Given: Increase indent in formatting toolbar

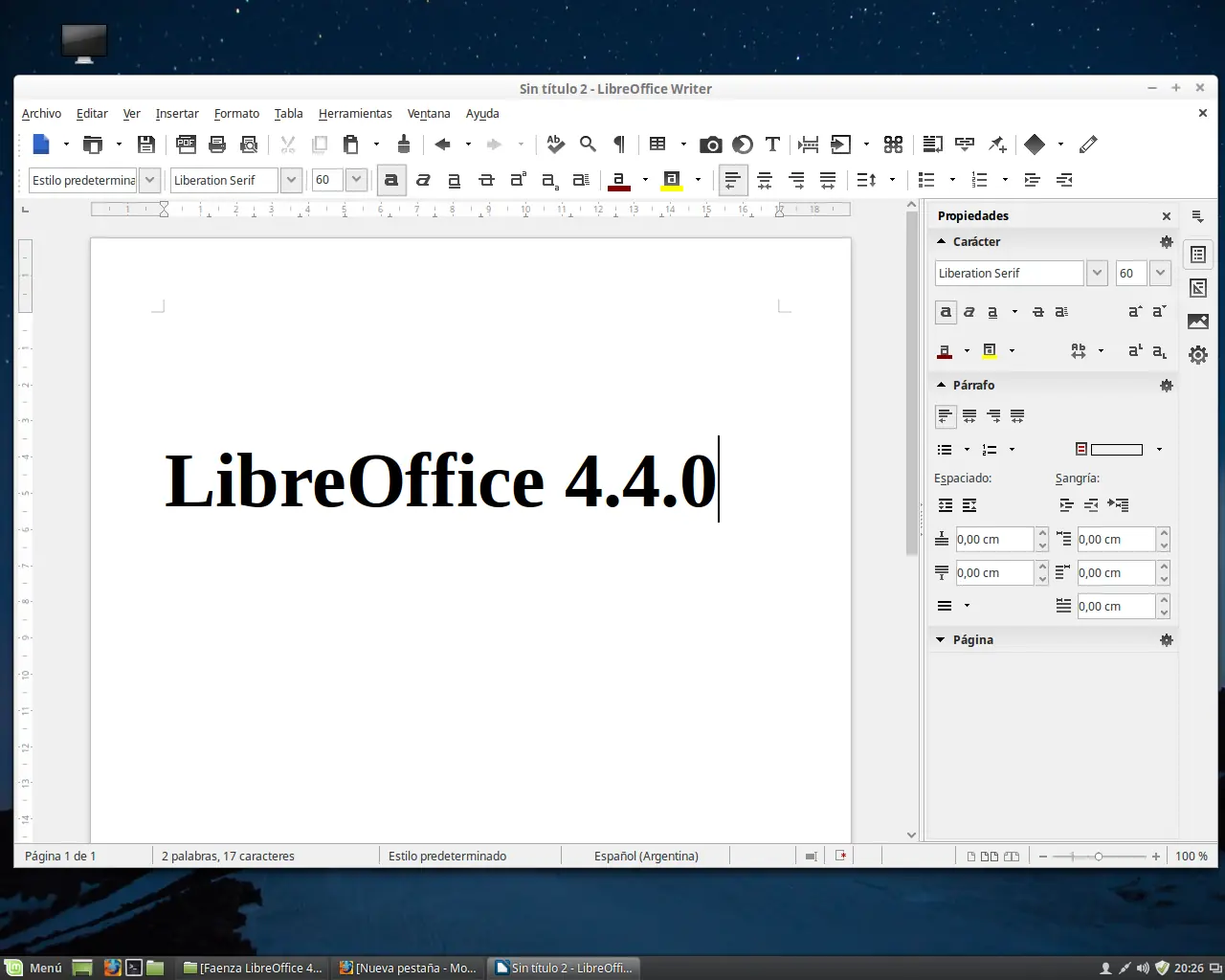Looking at the screenshot, I should (1032, 180).
